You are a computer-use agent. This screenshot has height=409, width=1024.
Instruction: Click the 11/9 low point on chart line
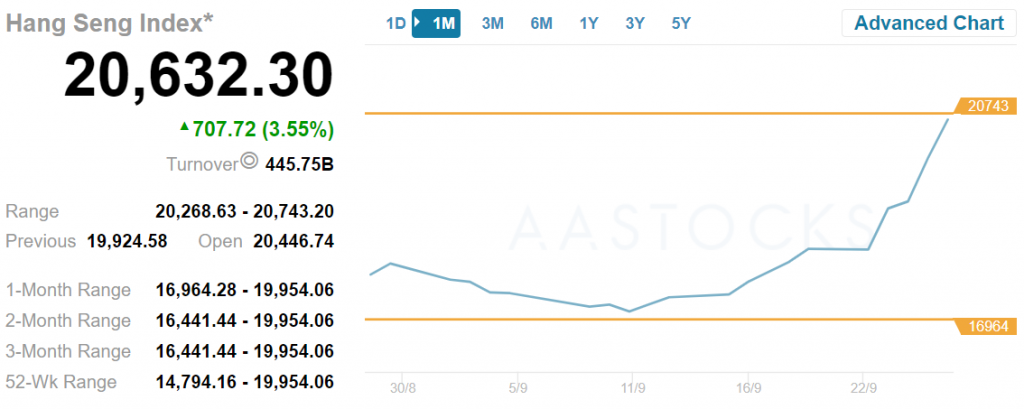pos(629,311)
